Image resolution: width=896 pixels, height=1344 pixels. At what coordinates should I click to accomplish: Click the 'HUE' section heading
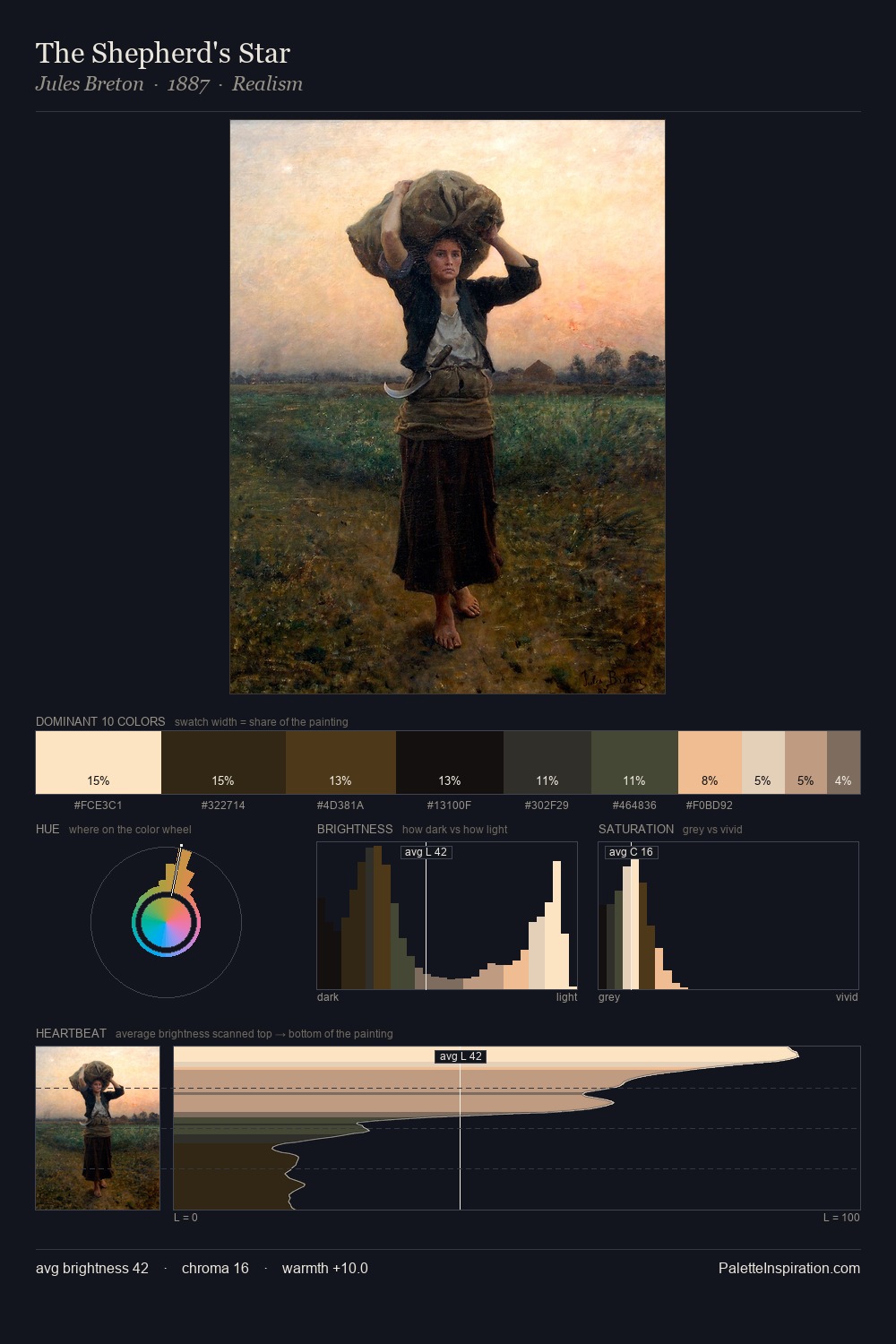coord(47,829)
